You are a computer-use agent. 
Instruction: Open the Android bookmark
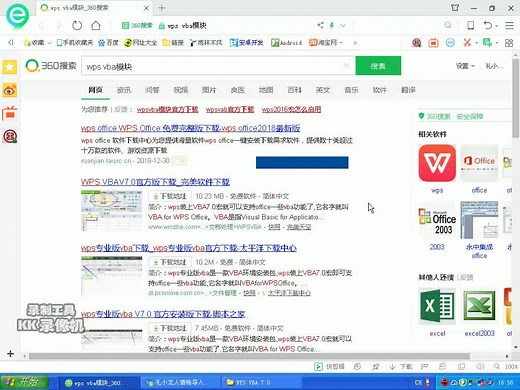287,43
